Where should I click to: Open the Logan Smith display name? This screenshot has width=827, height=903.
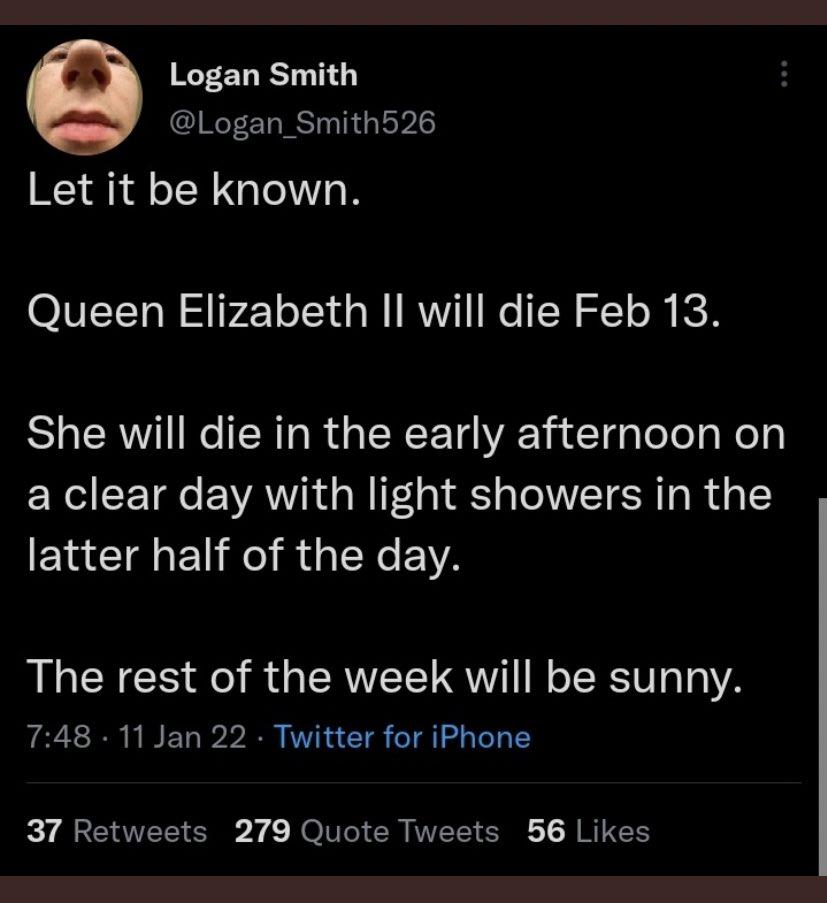263,73
